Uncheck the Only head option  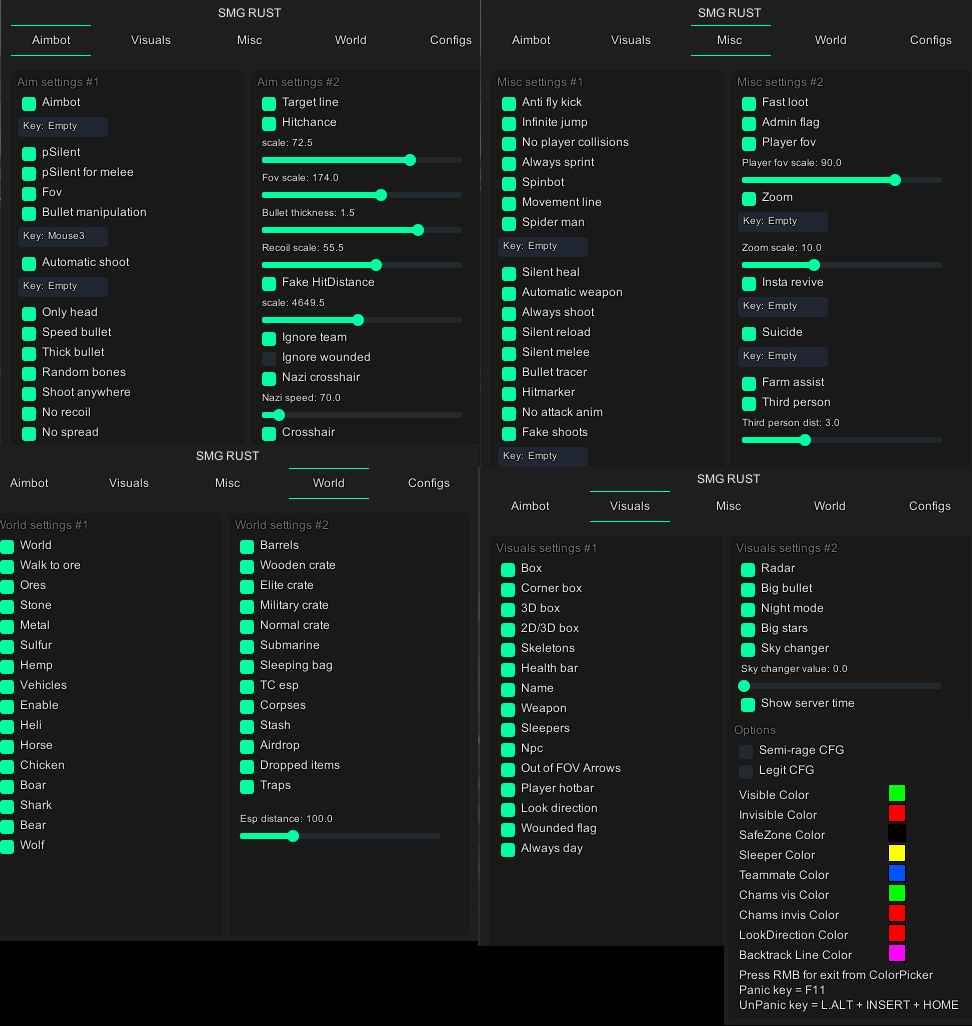click(x=29, y=313)
